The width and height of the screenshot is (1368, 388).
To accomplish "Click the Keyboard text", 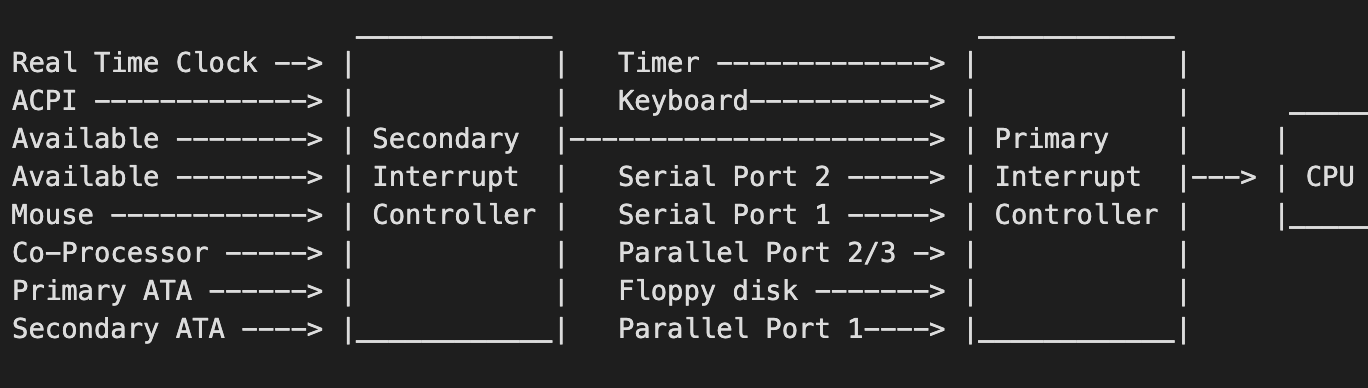I will (683, 101).
